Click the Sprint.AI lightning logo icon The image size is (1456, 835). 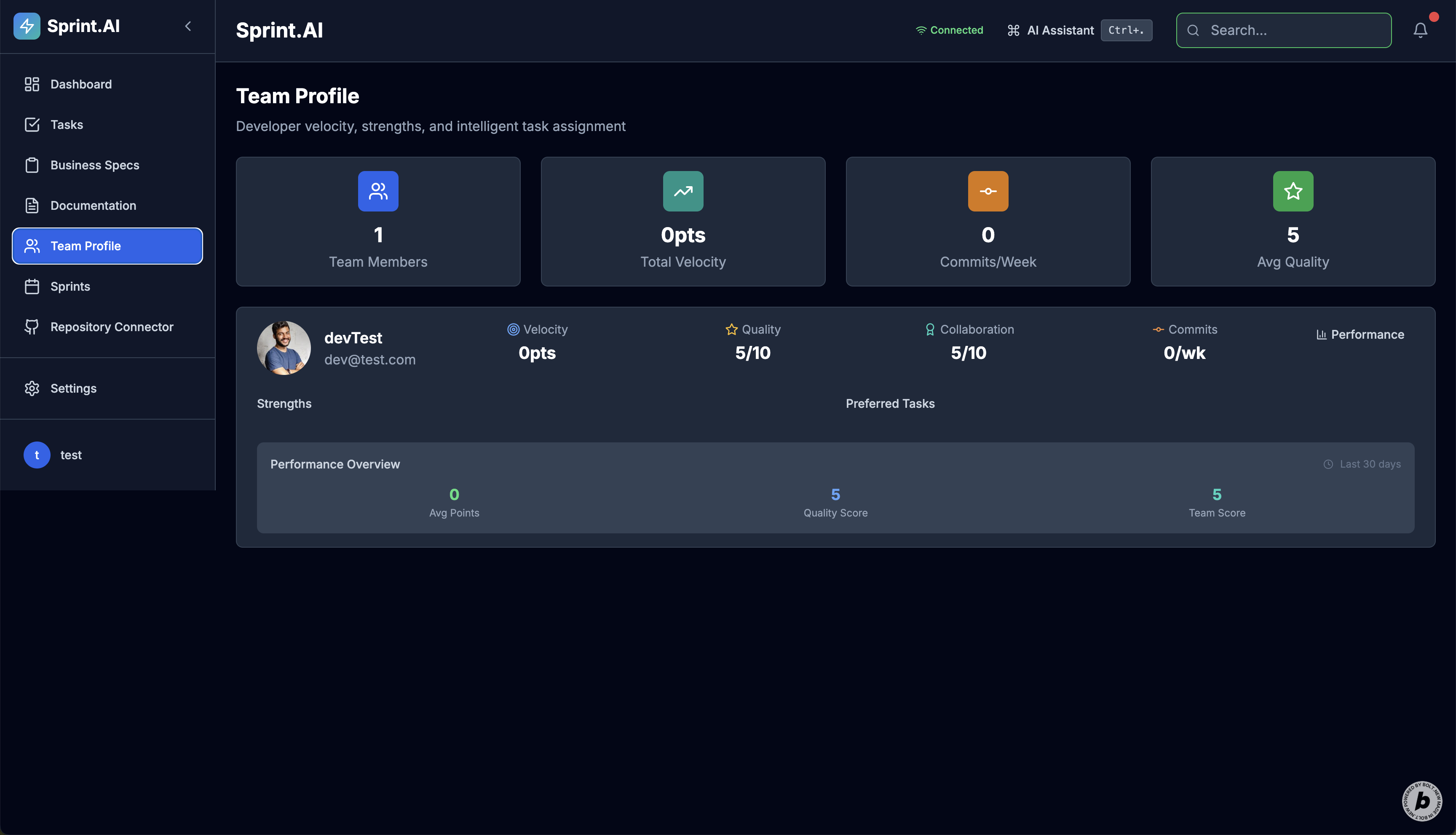27,27
